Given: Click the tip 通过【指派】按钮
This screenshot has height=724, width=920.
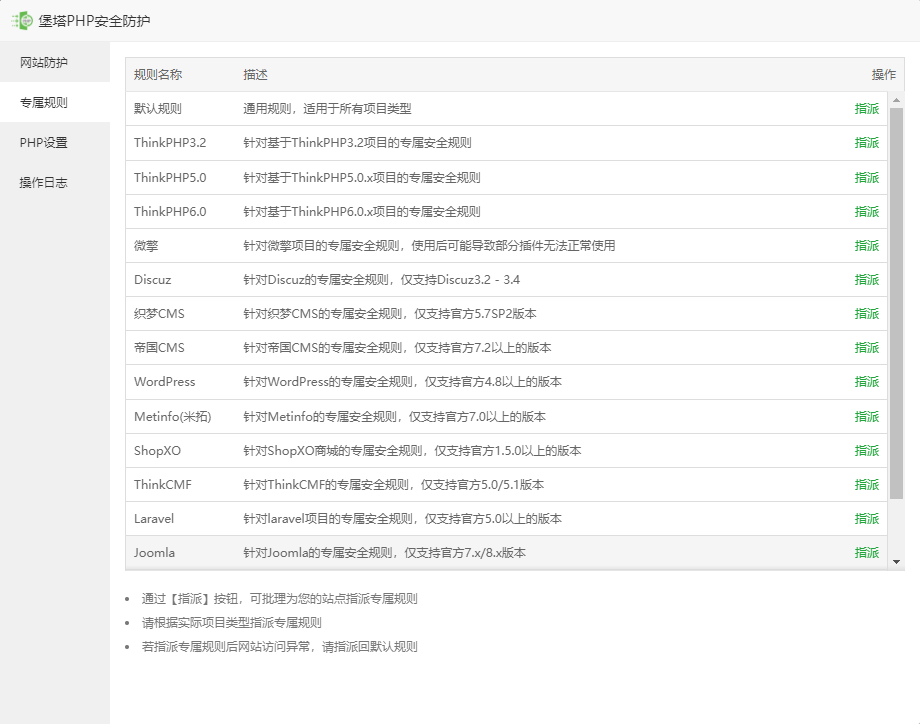Looking at the screenshot, I should (x=279, y=598).
